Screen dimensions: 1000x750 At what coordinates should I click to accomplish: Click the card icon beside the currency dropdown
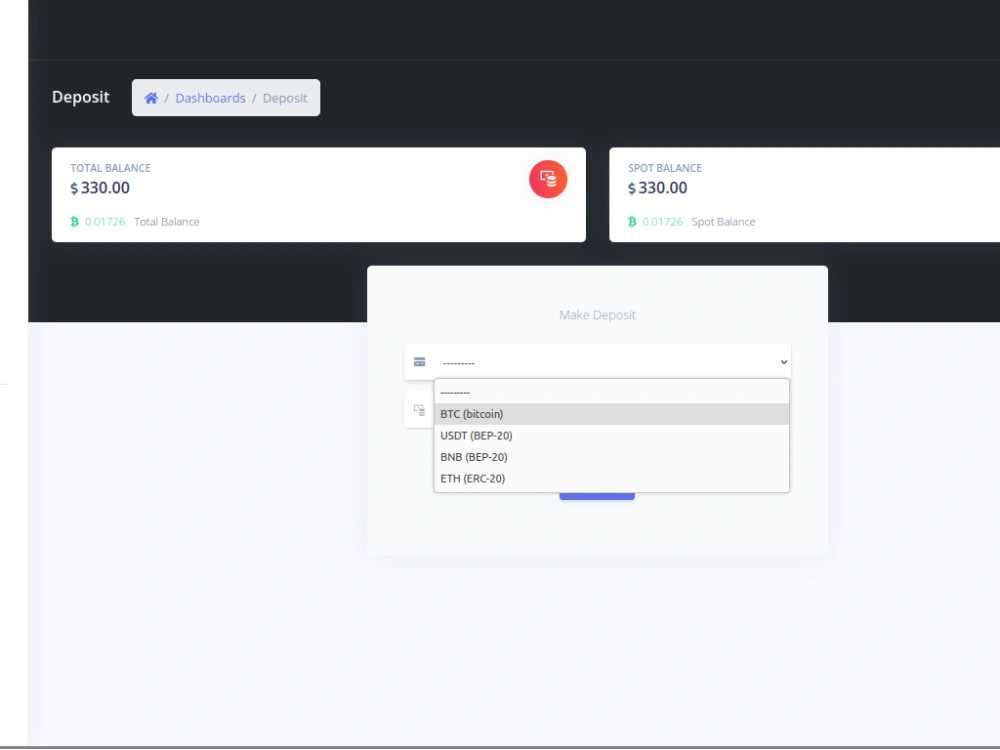420,362
